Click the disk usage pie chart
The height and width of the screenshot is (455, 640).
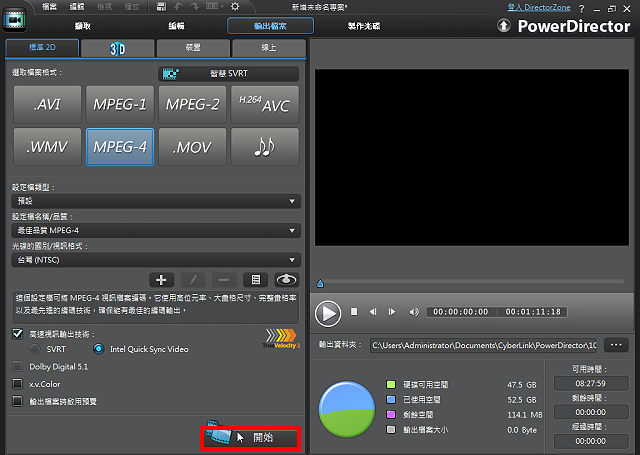pyautogui.click(x=347, y=409)
